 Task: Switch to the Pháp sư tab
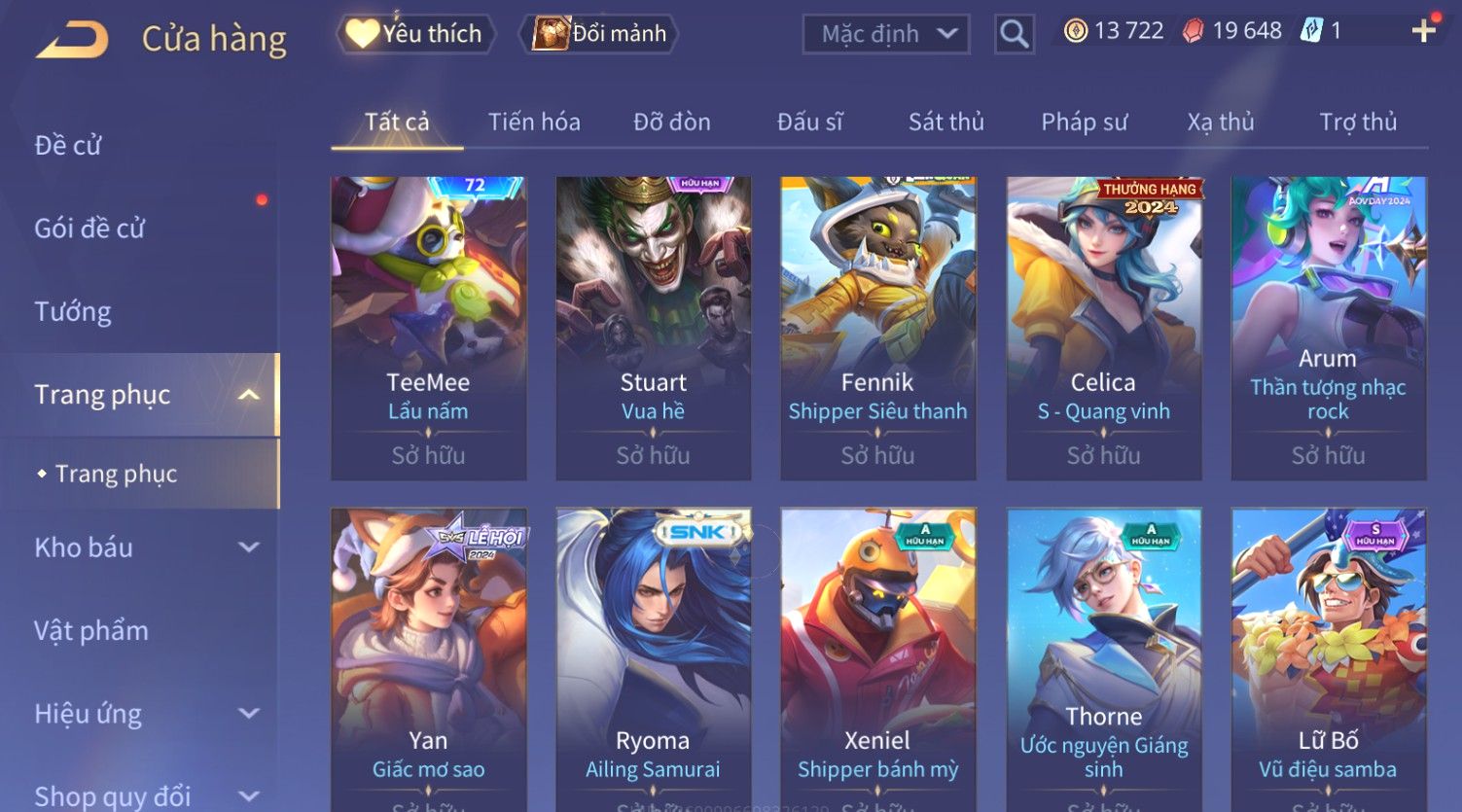(1085, 122)
